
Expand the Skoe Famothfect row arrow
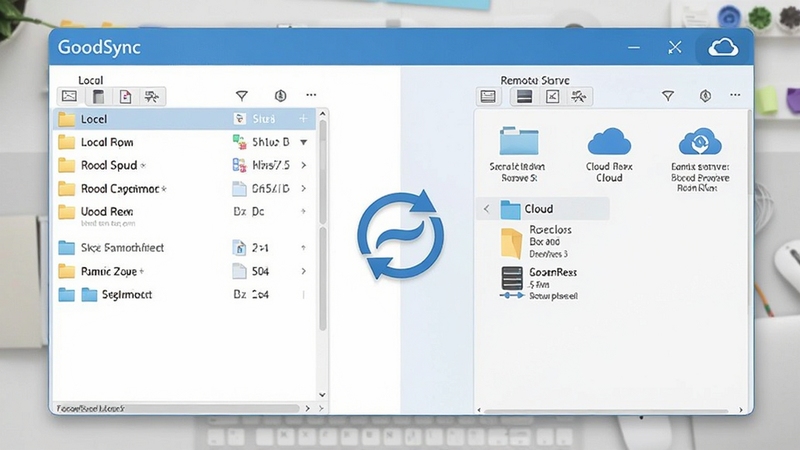pyautogui.click(x=303, y=247)
